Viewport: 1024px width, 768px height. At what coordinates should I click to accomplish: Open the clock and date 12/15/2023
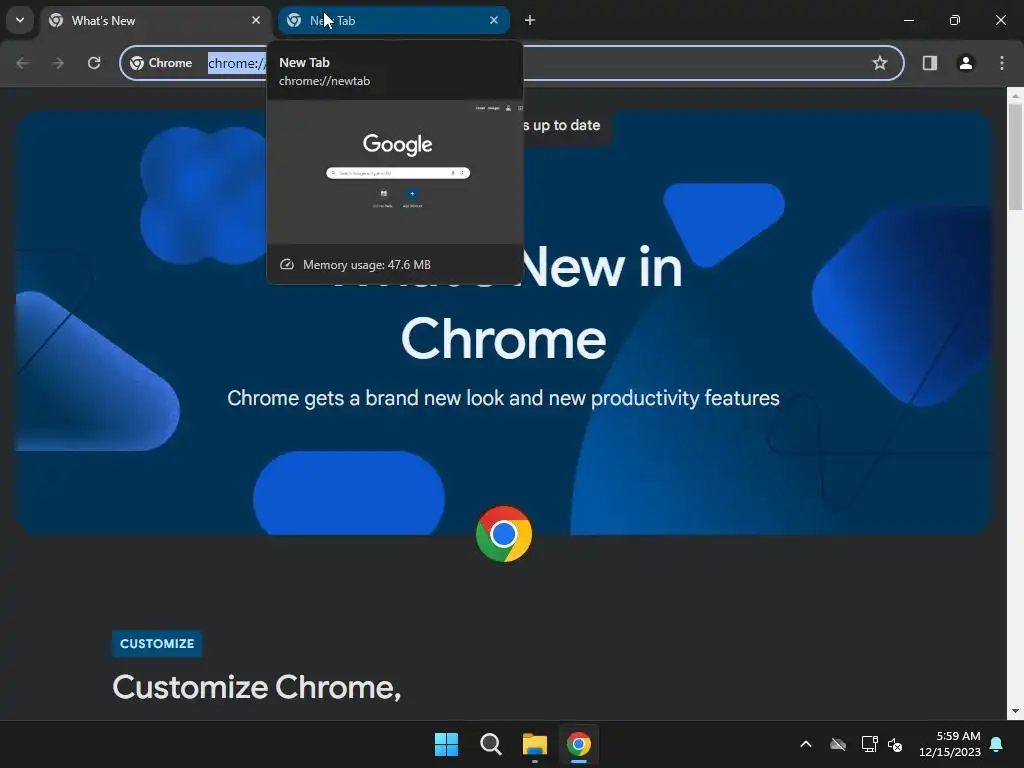[950, 744]
